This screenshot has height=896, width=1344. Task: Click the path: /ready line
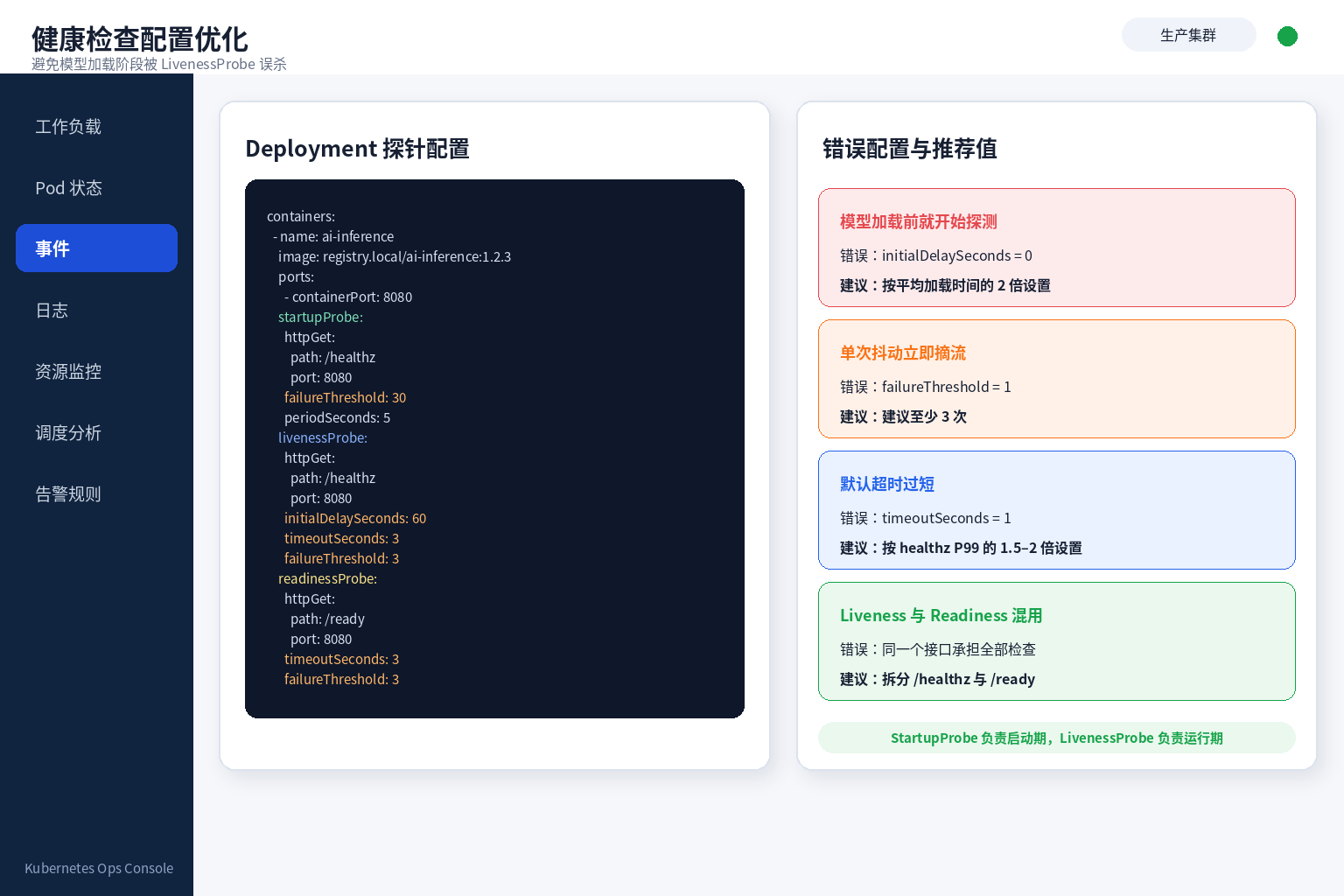coord(327,619)
